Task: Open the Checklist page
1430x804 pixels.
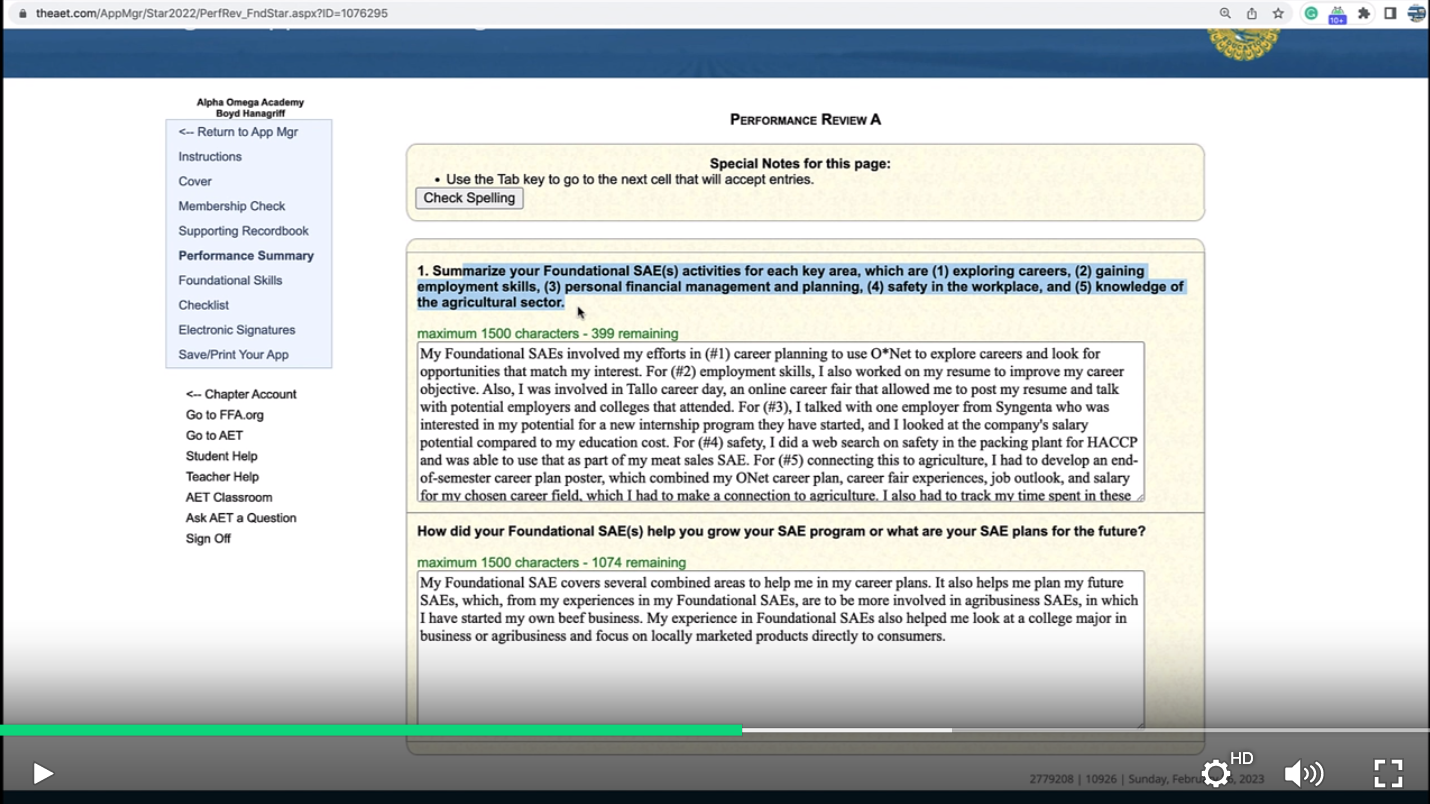Action: (204, 305)
